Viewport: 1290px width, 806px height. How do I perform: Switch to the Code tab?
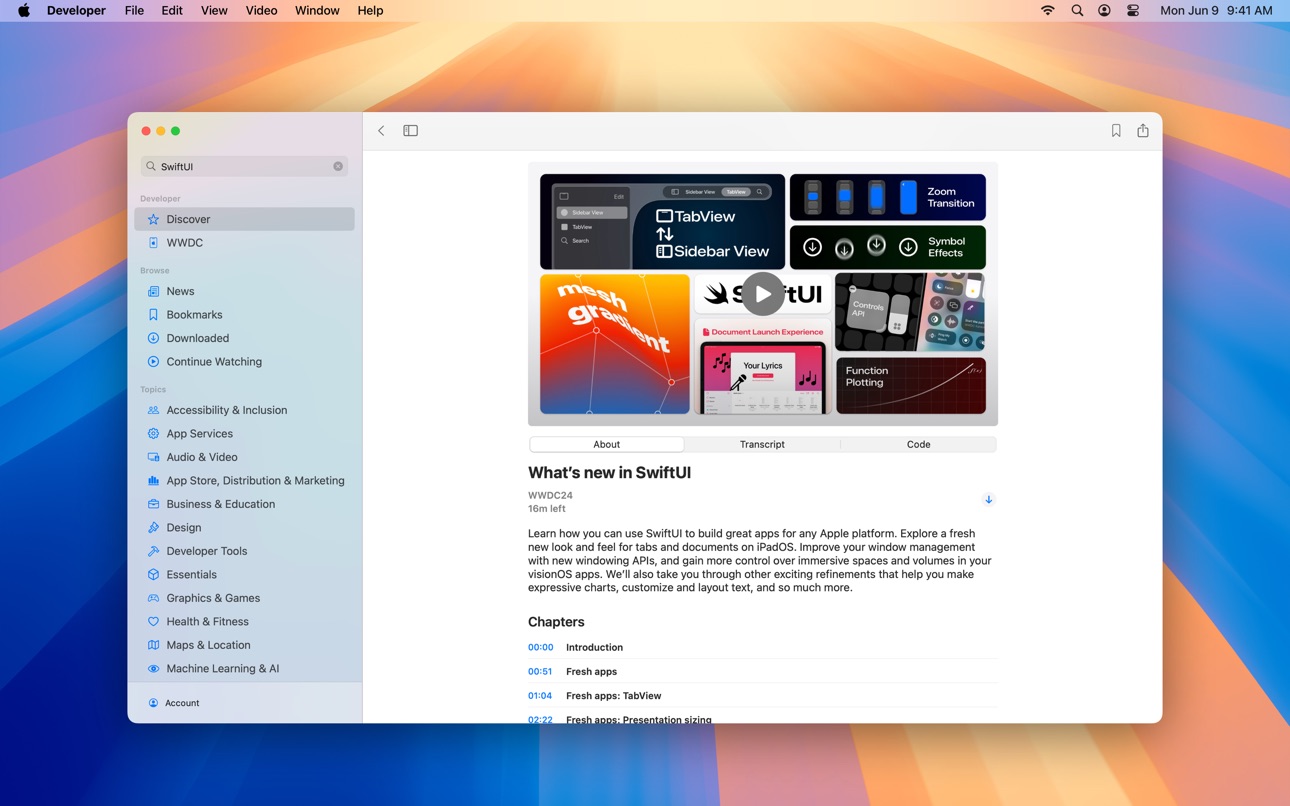point(918,444)
